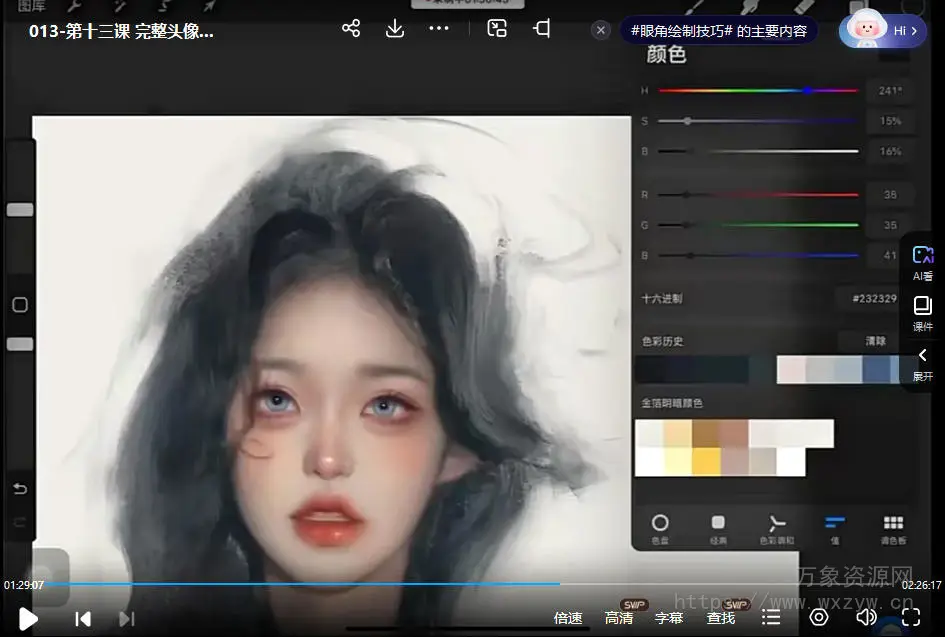Toggle 字幕 subtitles
This screenshot has height=637, width=945.
(x=669, y=619)
